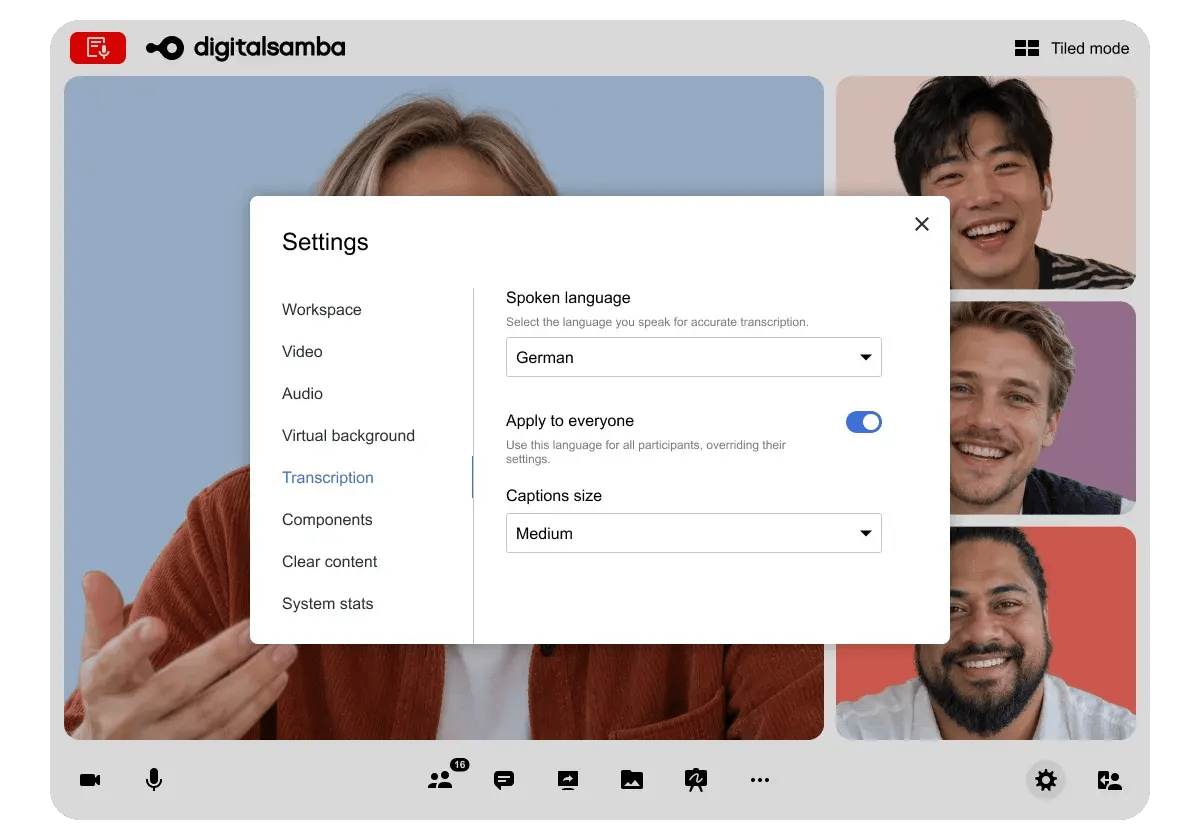
Task: Select Audio settings section
Action: pyautogui.click(x=302, y=394)
